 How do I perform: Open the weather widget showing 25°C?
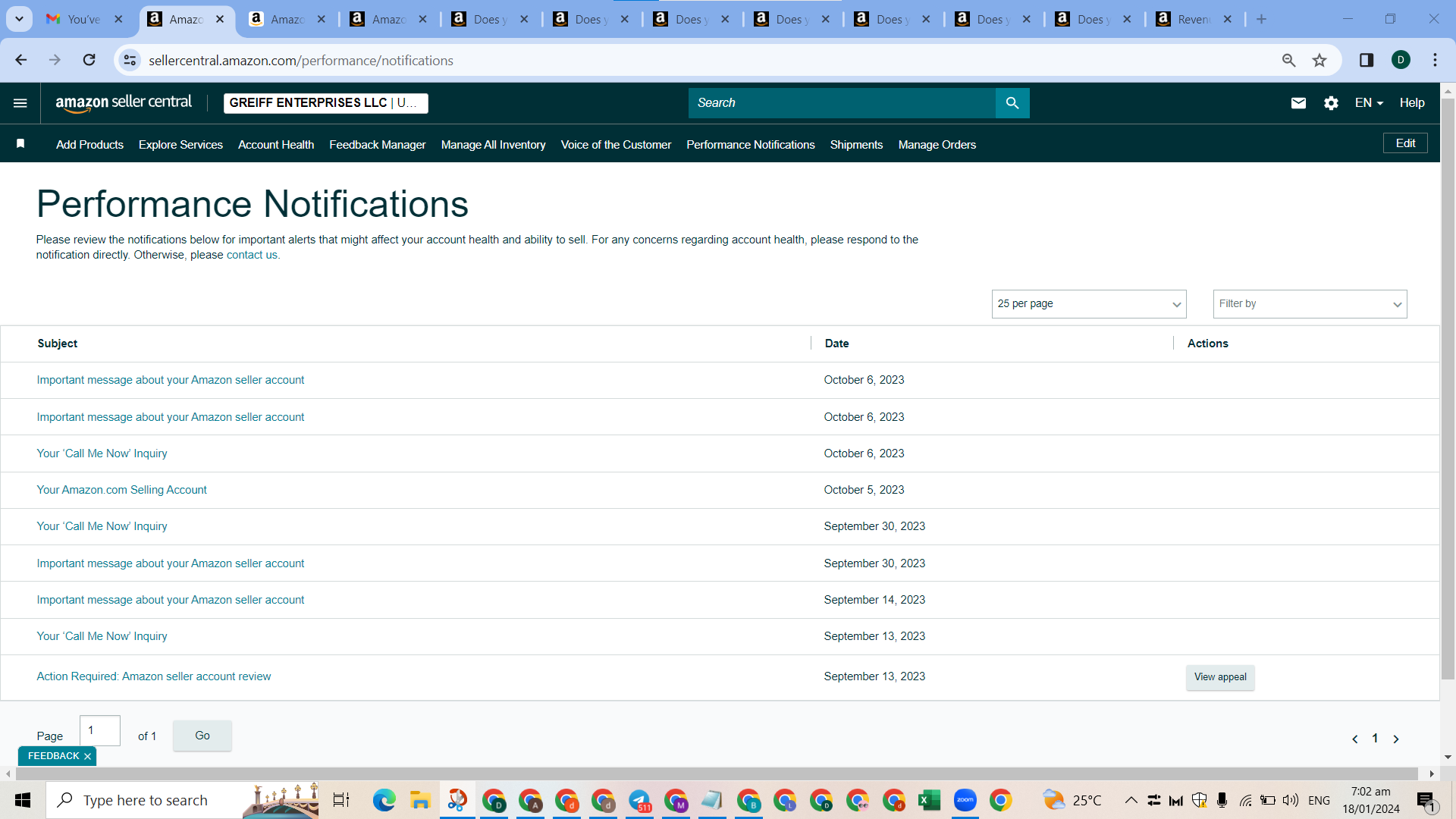[1071, 800]
